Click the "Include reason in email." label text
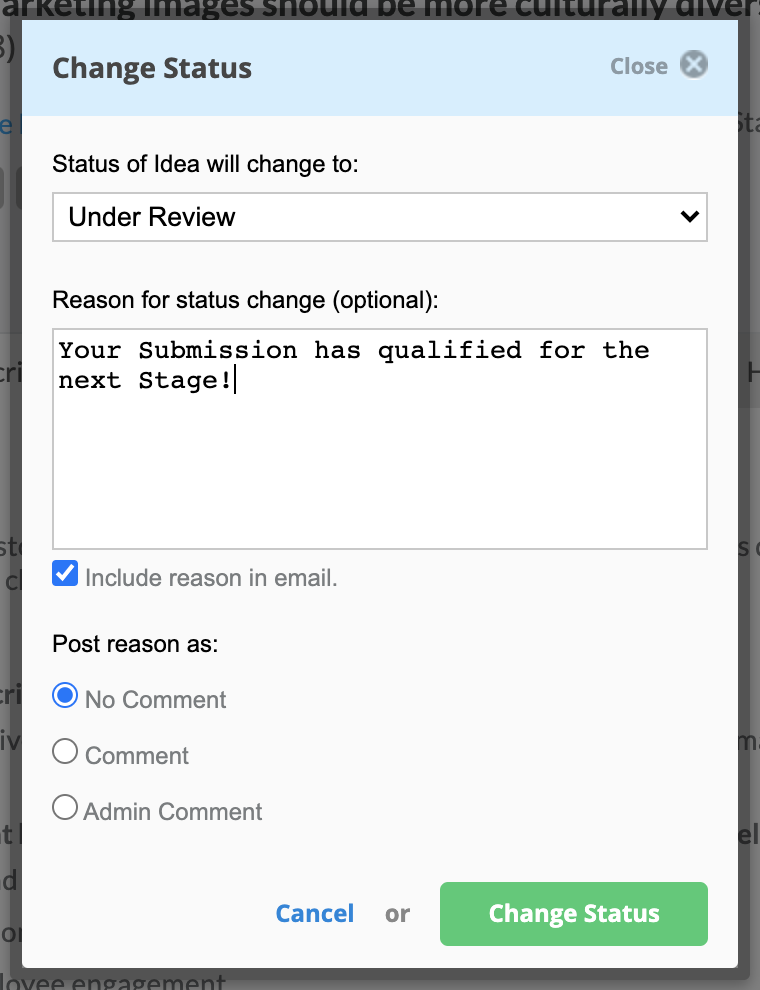Viewport: 760px width, 990px height. point(211,578)
